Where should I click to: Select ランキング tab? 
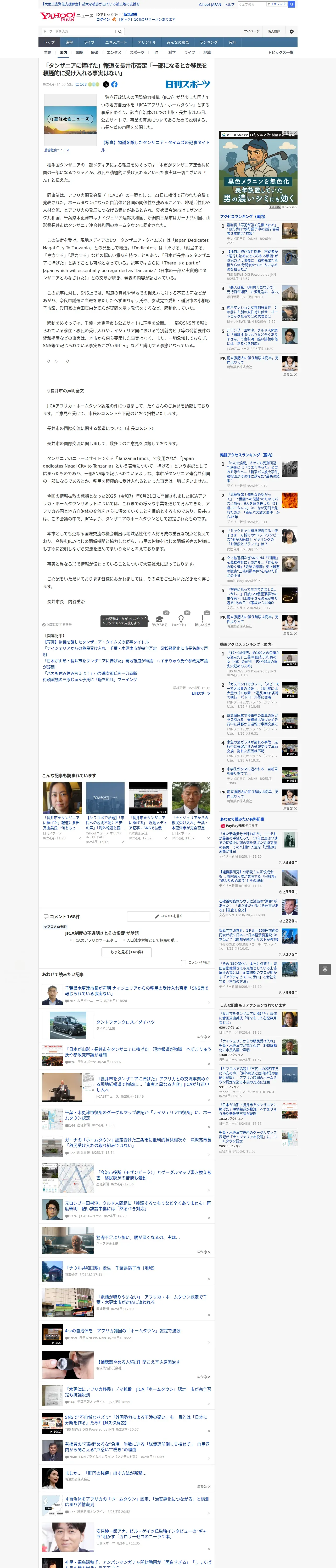click(209, 43)
